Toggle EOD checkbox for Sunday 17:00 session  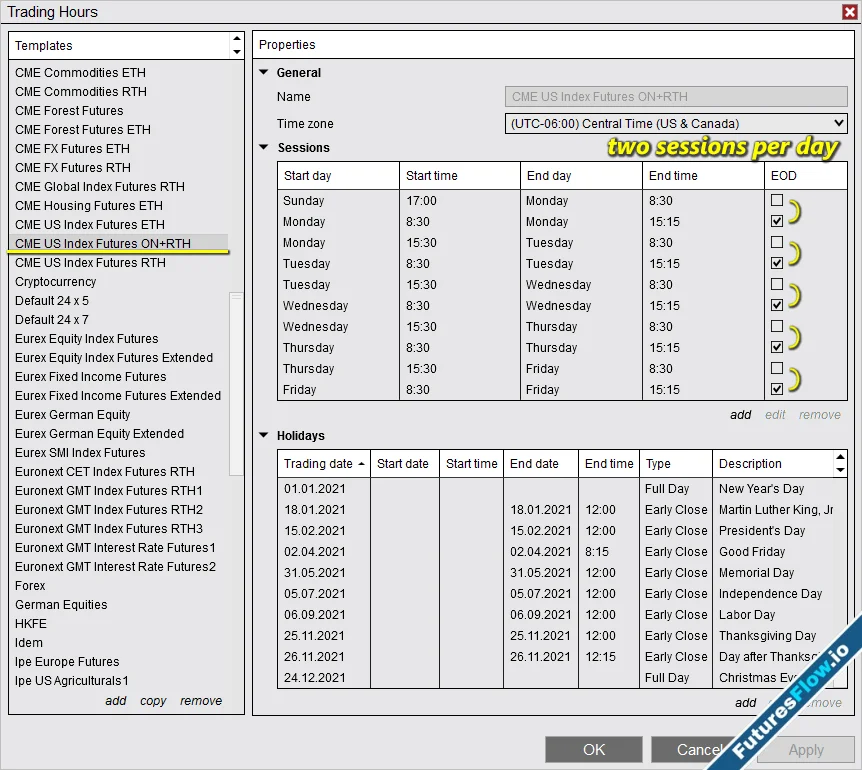pos(777,200)
